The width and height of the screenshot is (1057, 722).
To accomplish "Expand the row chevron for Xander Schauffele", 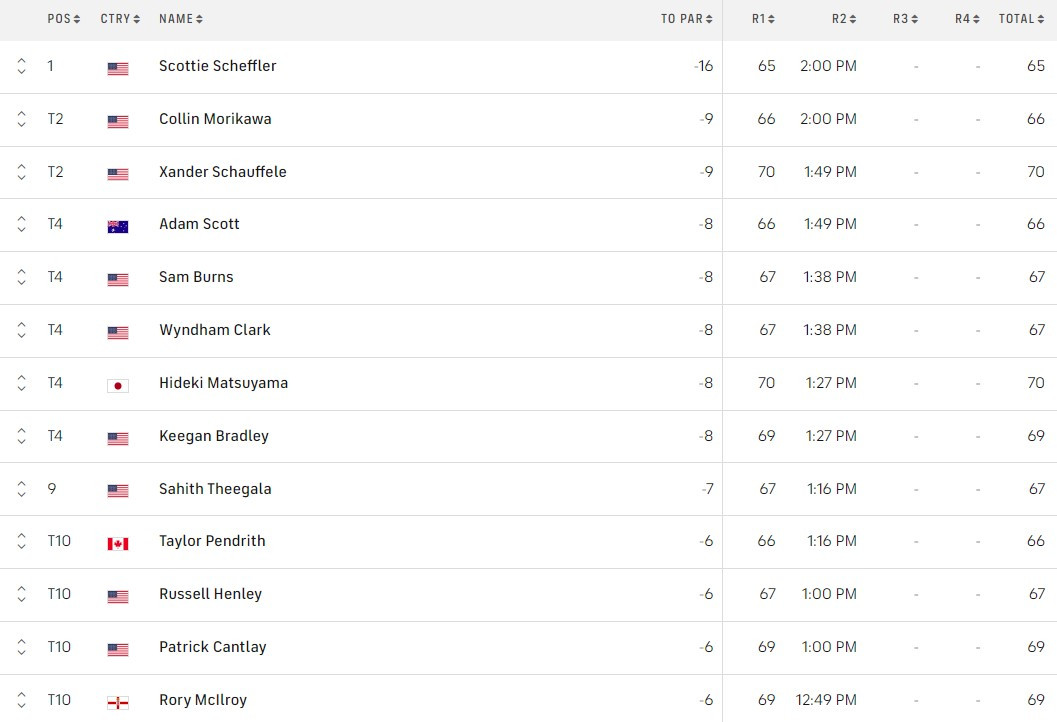I will (21, 171).
